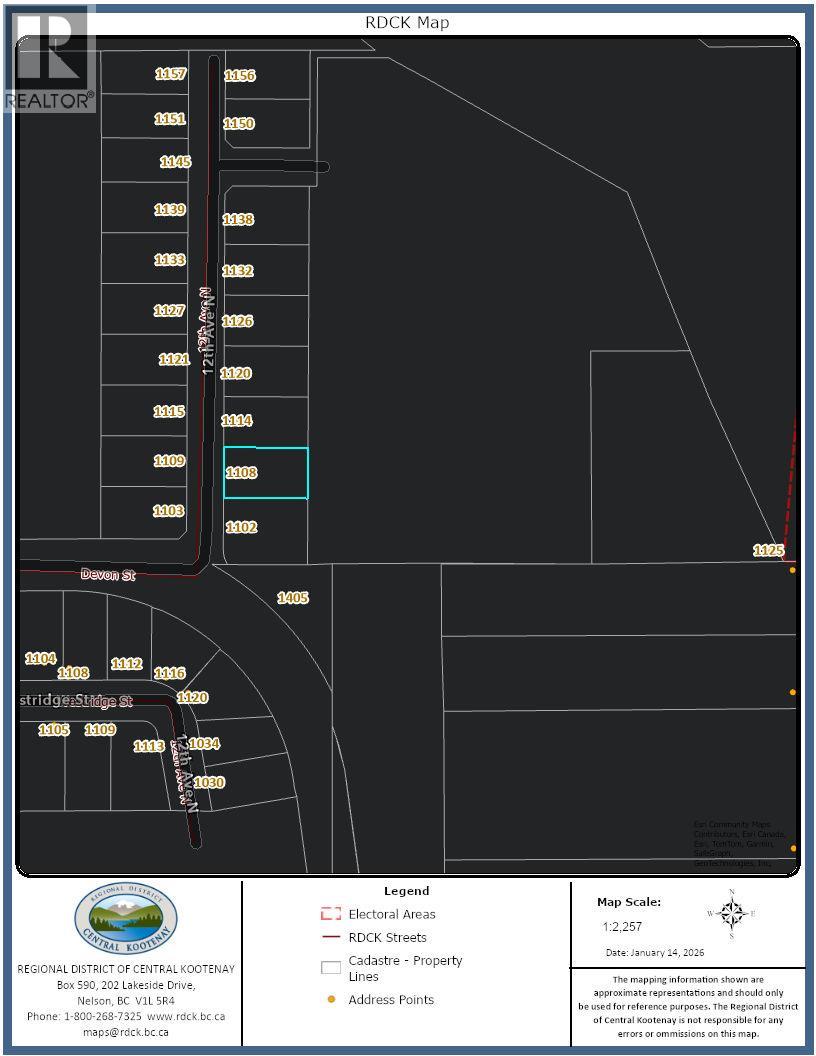The width and height of the screenshot is (816, 1056).
Task: Click the Regional District Central Kootenay logo
Action: (126, 918)
